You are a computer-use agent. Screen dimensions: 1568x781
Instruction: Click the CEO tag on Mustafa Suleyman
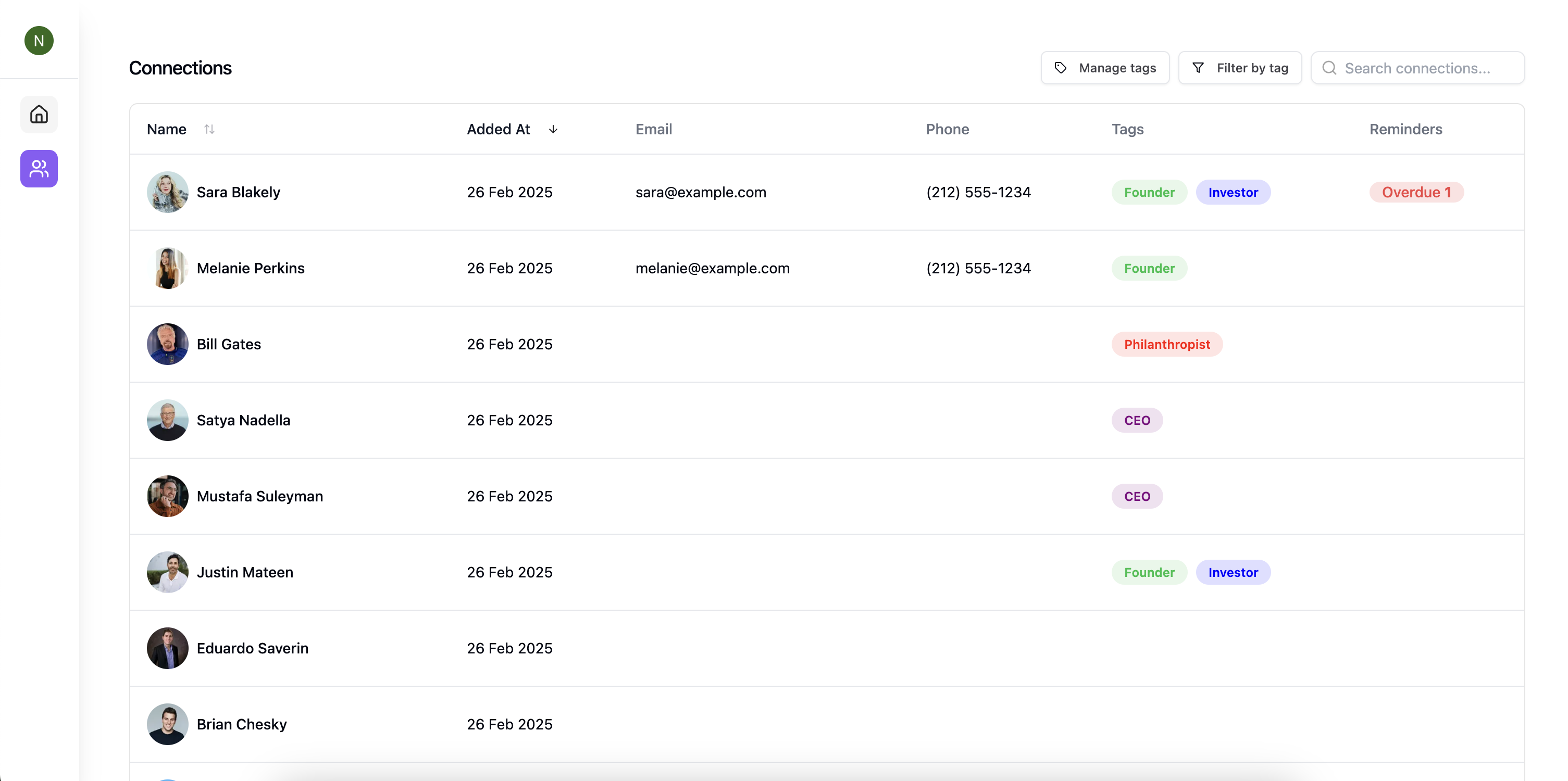1137,496
